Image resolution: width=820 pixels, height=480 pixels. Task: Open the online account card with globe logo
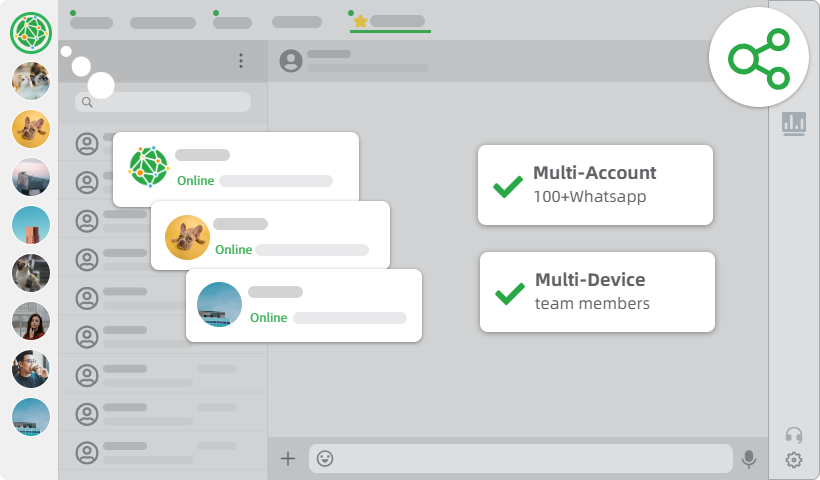[235, 167]
